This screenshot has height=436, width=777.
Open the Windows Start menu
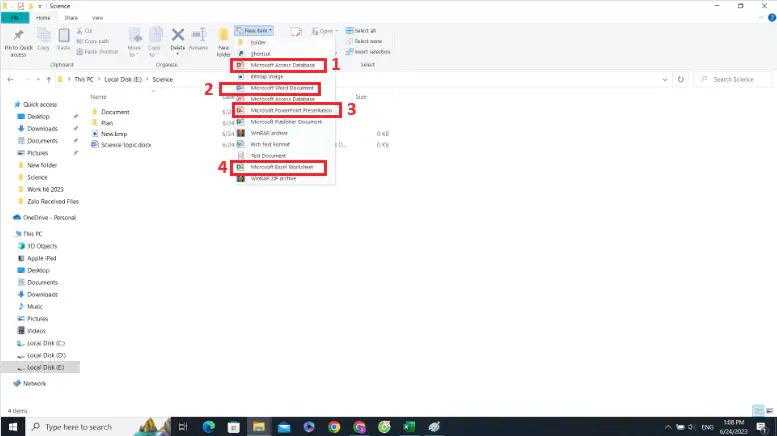tap(13, 427)
